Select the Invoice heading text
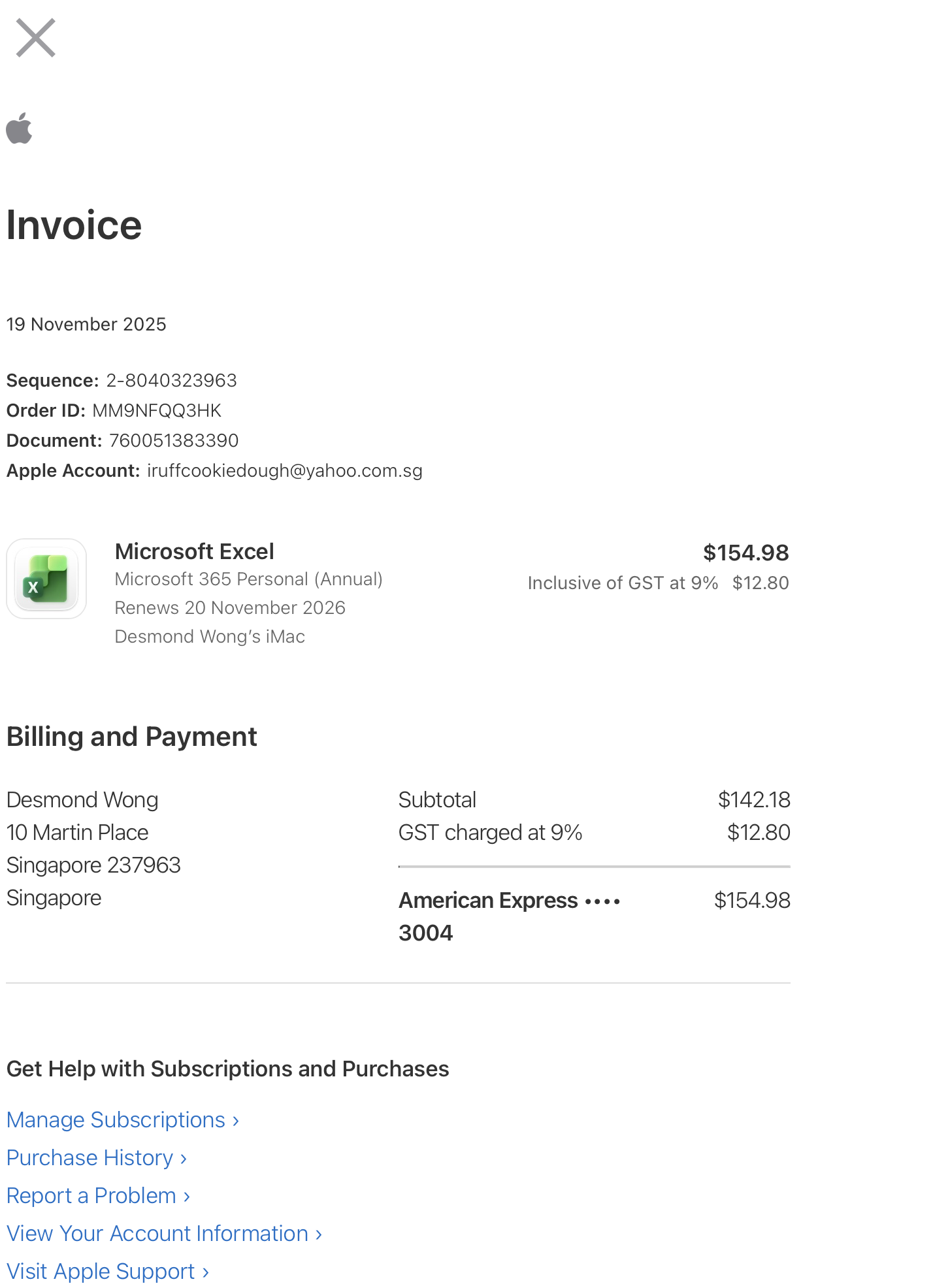 (x=74, y=225)
